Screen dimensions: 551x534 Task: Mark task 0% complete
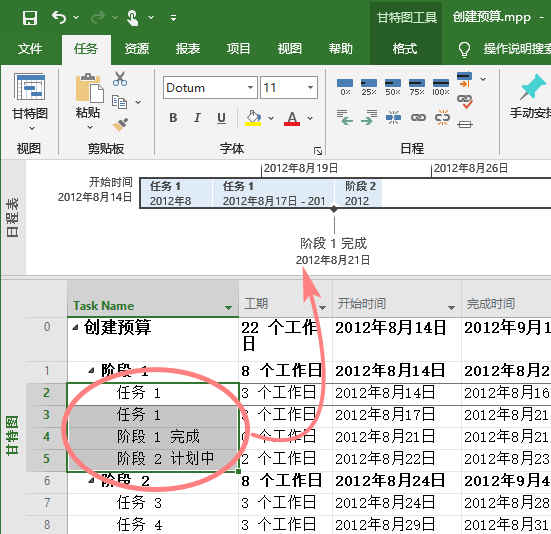[345, 86]
